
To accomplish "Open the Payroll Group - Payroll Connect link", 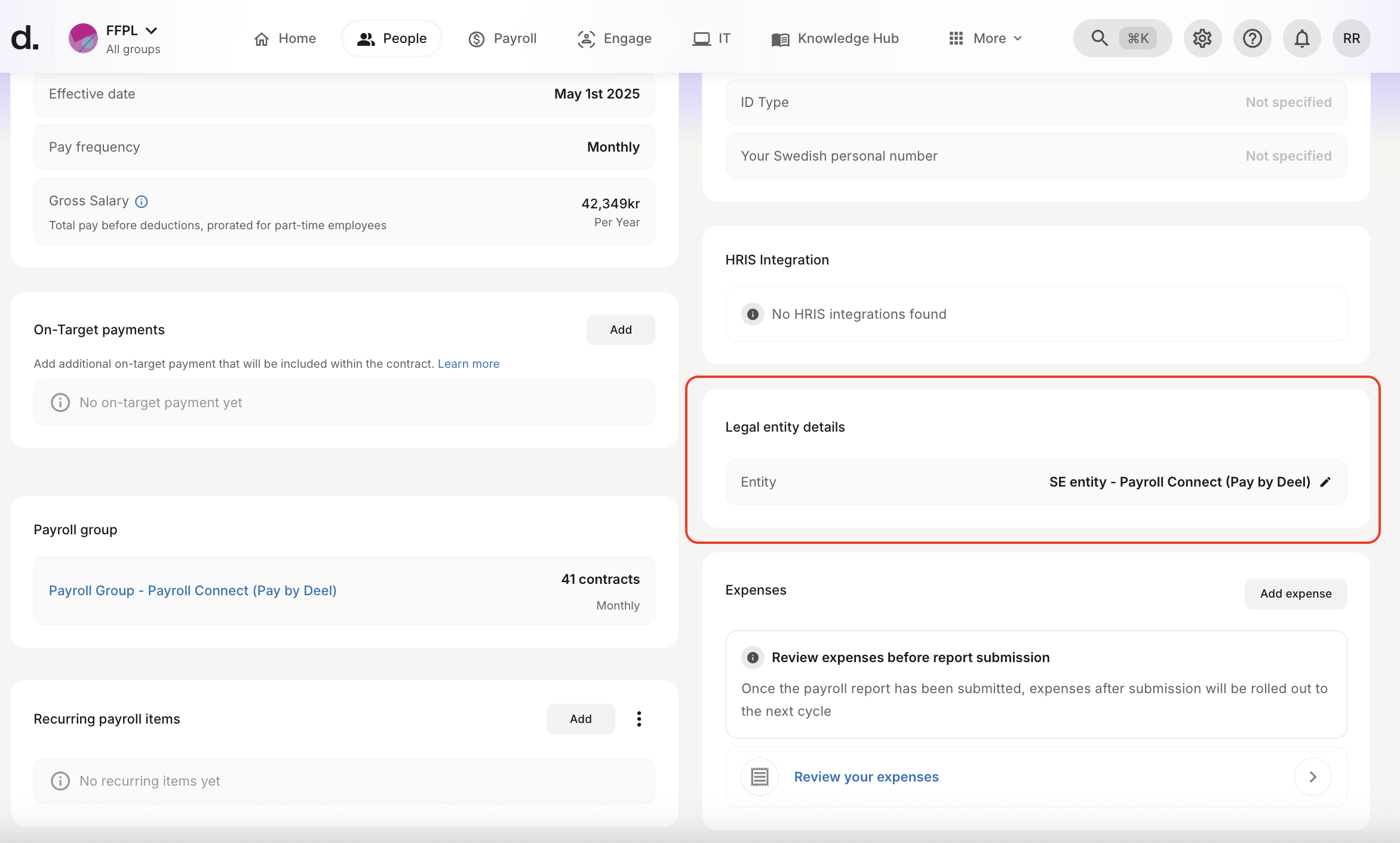I will (x=192, y=590).
